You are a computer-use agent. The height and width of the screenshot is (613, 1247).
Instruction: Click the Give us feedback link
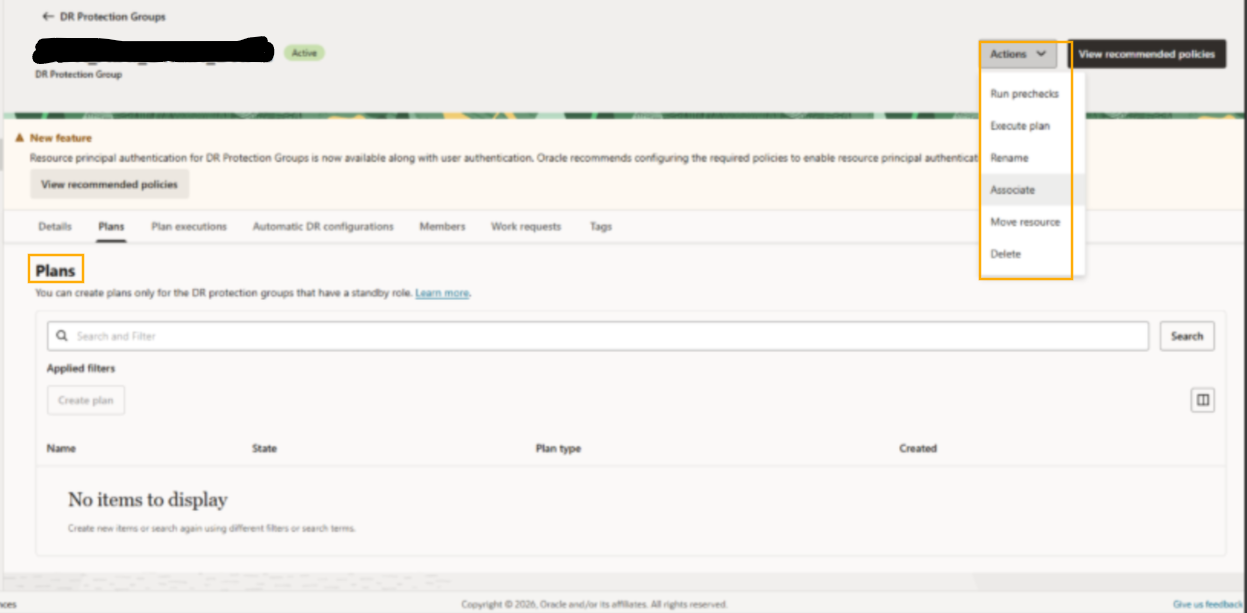click(1208, 604)
